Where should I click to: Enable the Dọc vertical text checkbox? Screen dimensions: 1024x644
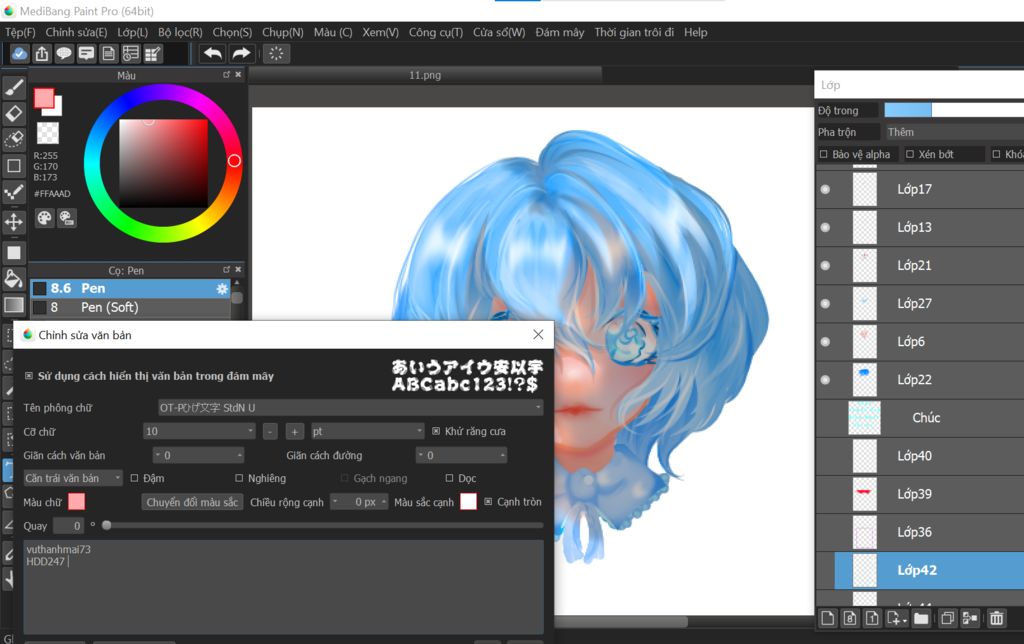449,478
